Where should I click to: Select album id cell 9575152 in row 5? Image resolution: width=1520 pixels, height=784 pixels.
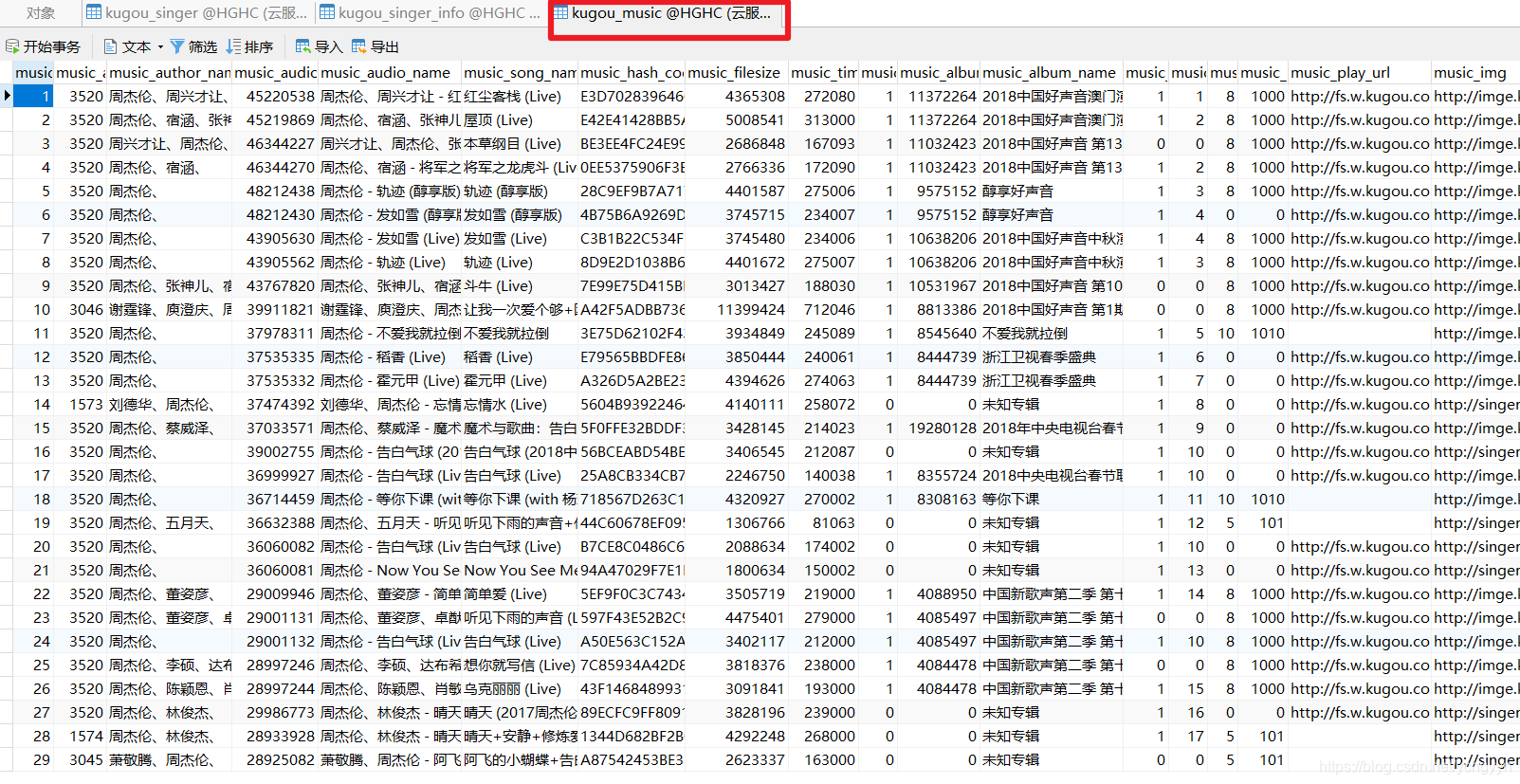pyautogui.click(x=939, y=191)
